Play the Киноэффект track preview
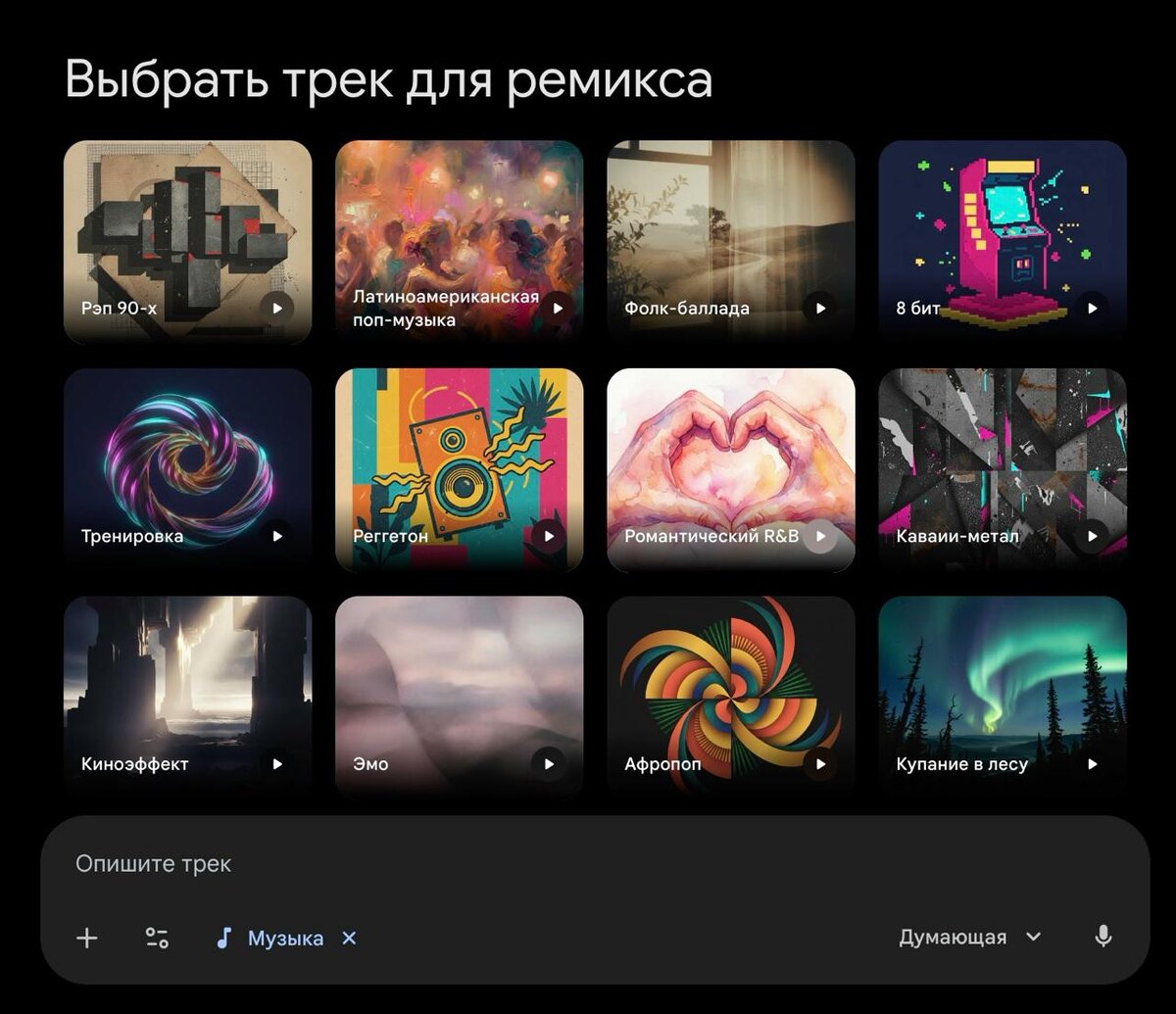1176x1014 pixels. click(x=277, y=764)
